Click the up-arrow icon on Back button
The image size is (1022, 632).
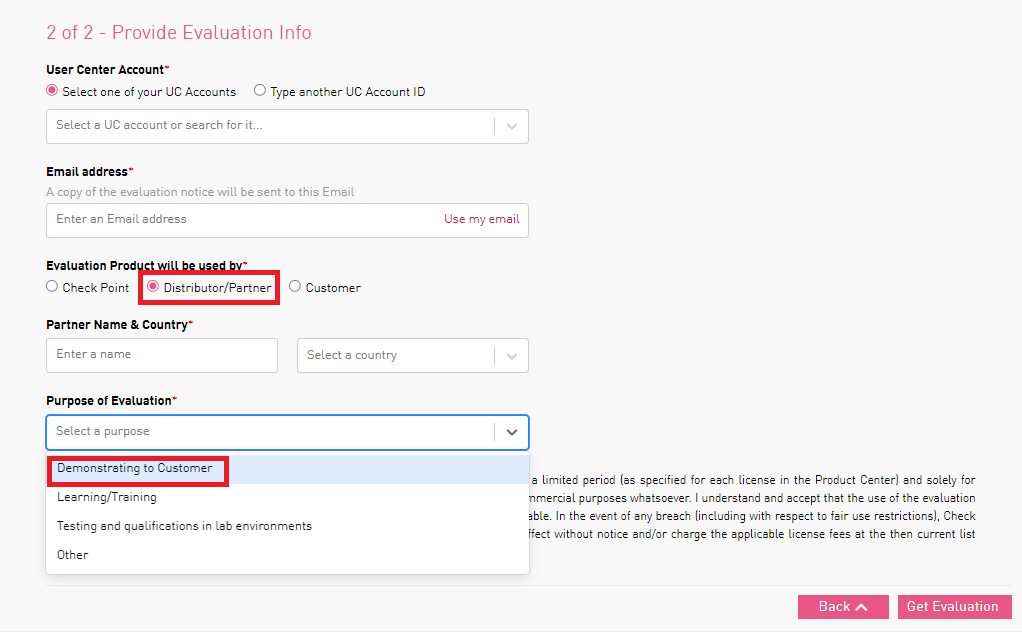point(861,607)
